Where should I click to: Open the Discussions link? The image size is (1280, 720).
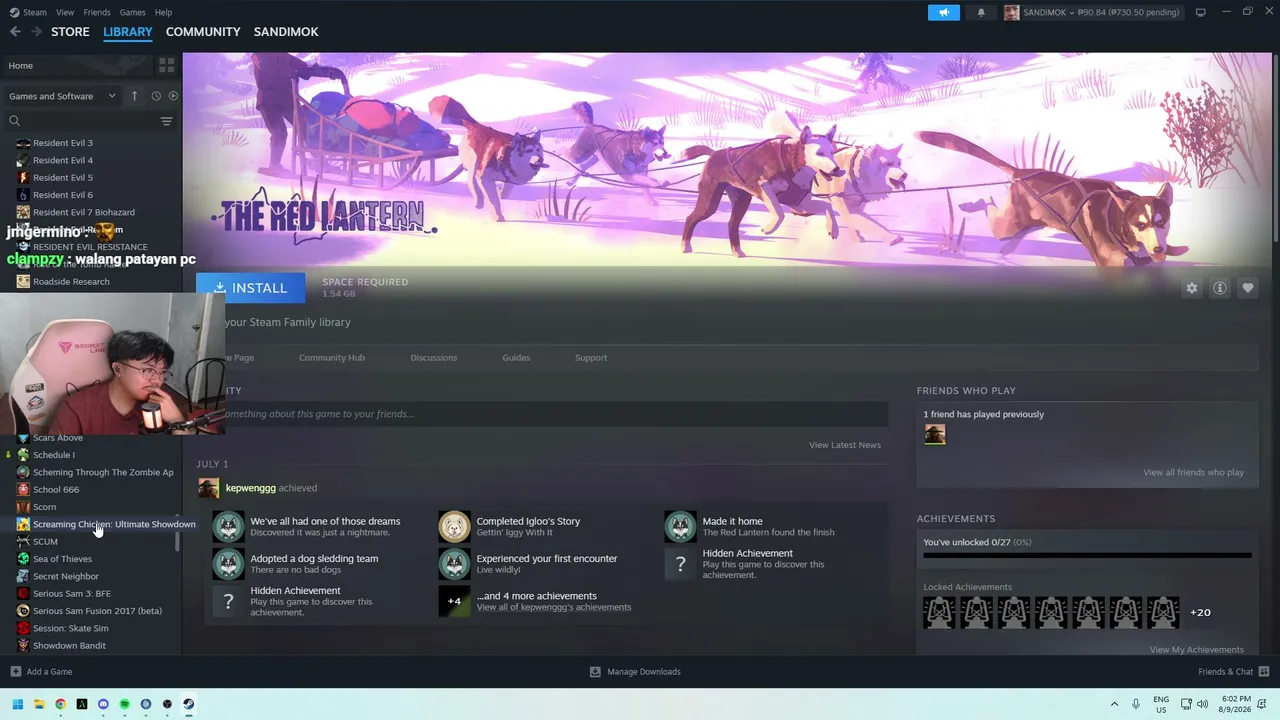(x=434, y=358)
